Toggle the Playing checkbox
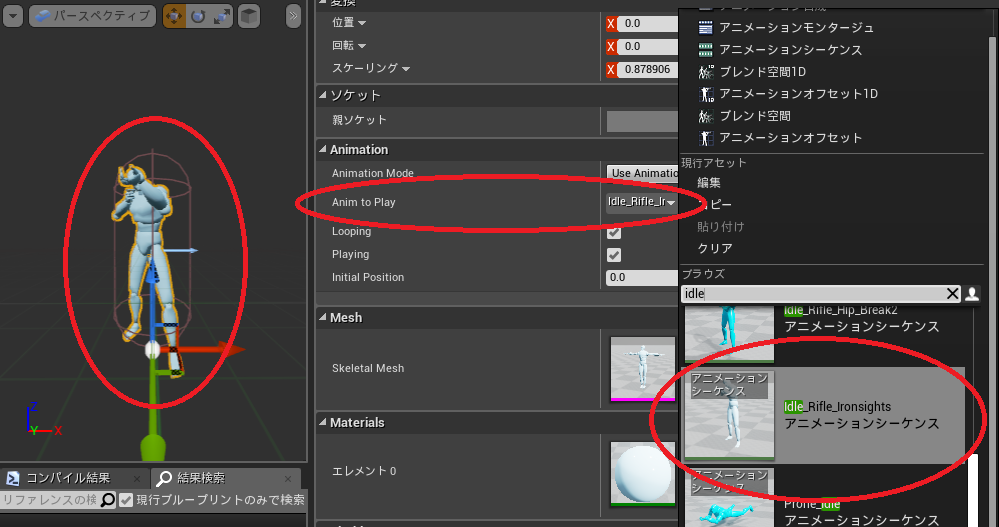Viewport: 999px width, 527px height. point(614,255)
